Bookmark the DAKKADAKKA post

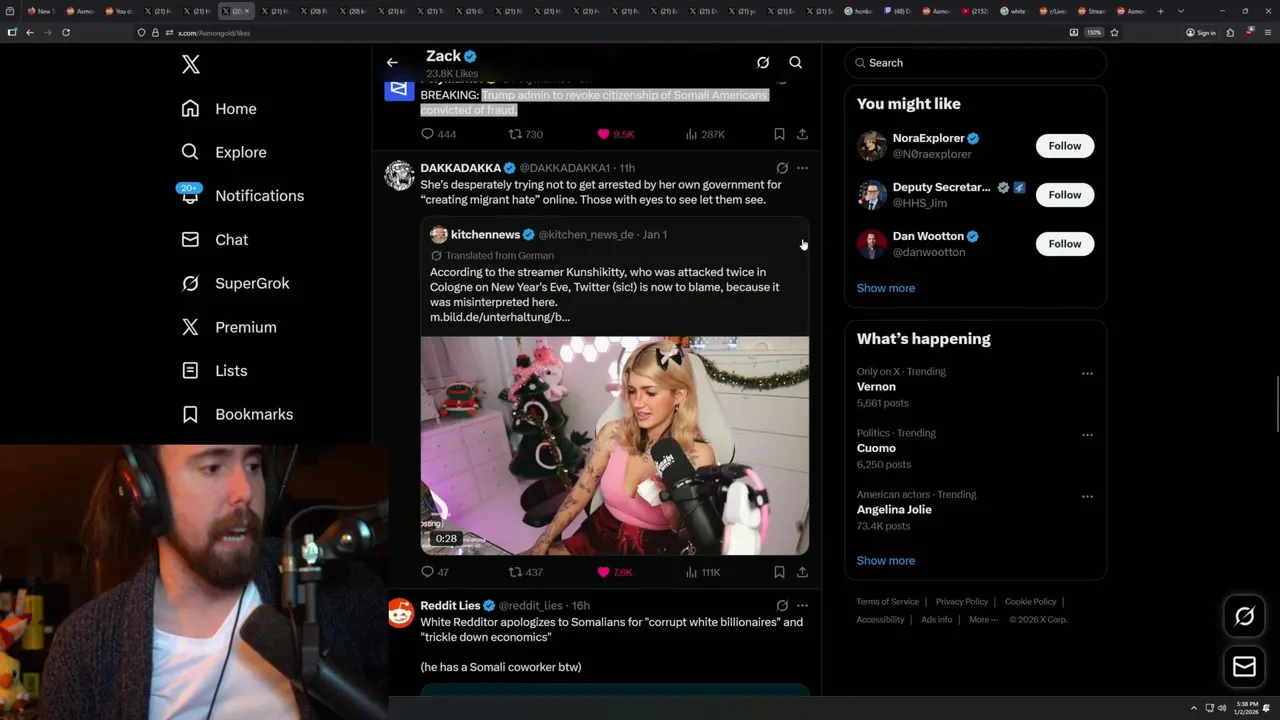(x=779, y=572)
